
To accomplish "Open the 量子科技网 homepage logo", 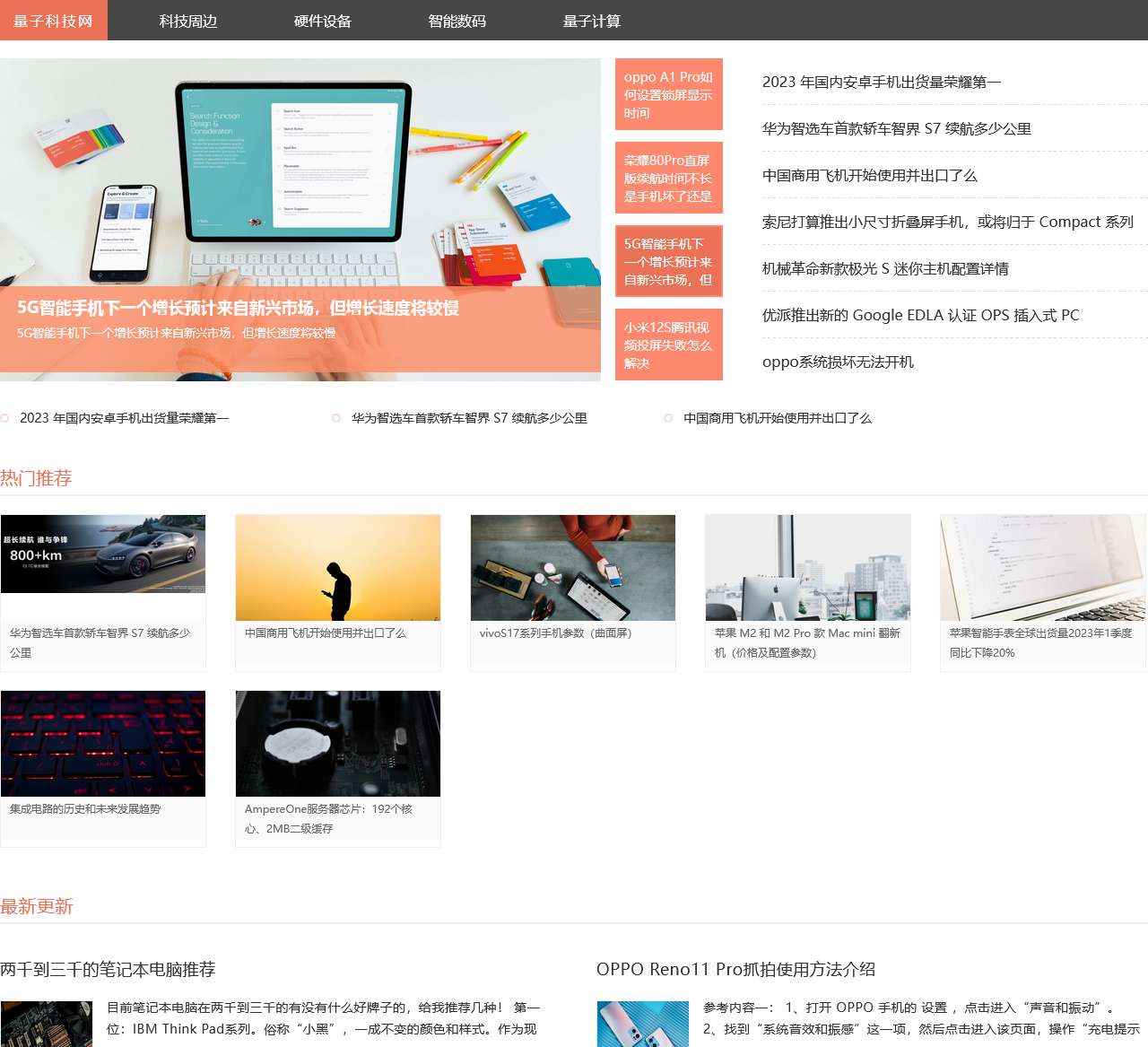I will 51,22.
